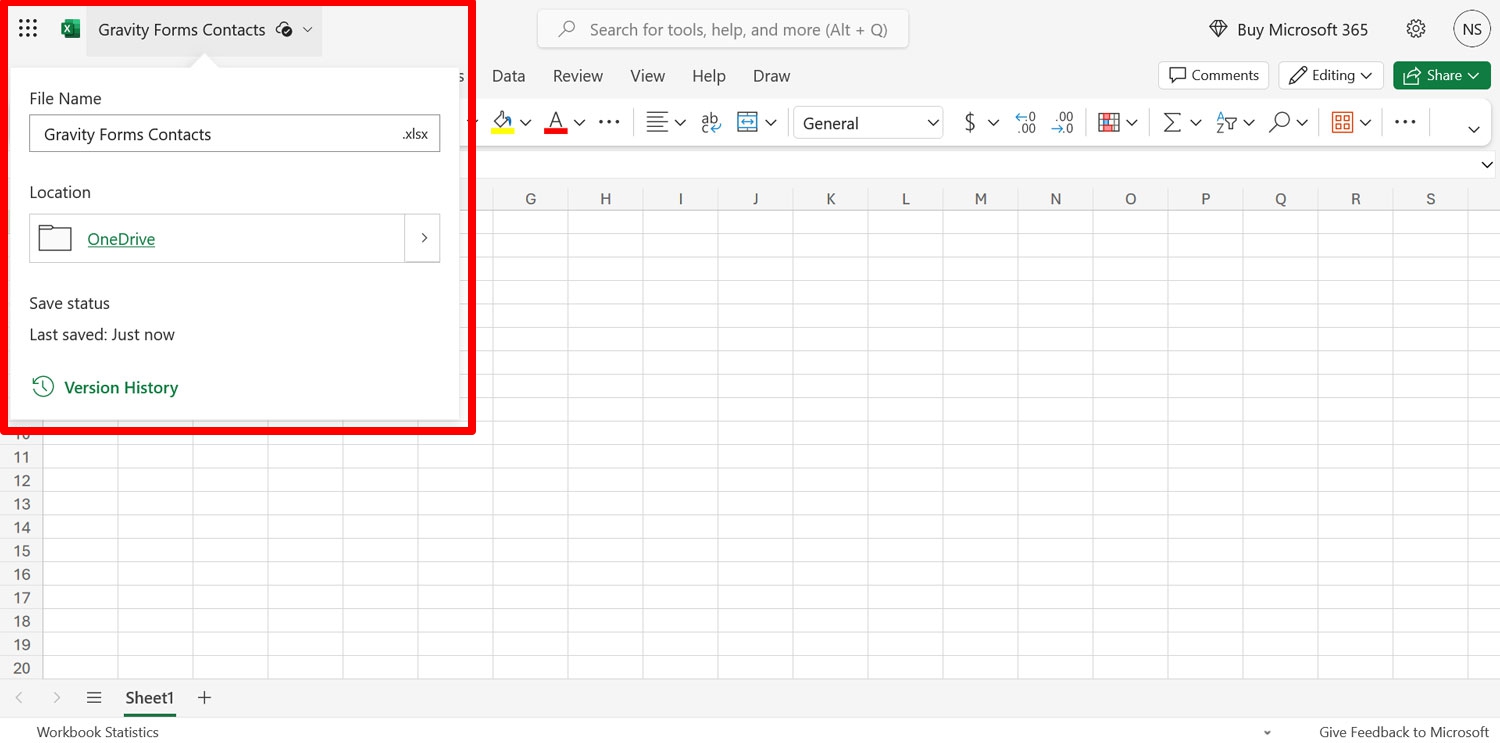Image resolution: width=1500 pixels, height=743 pixels.
Task: Open the app launcher grid
Action: 28,29
